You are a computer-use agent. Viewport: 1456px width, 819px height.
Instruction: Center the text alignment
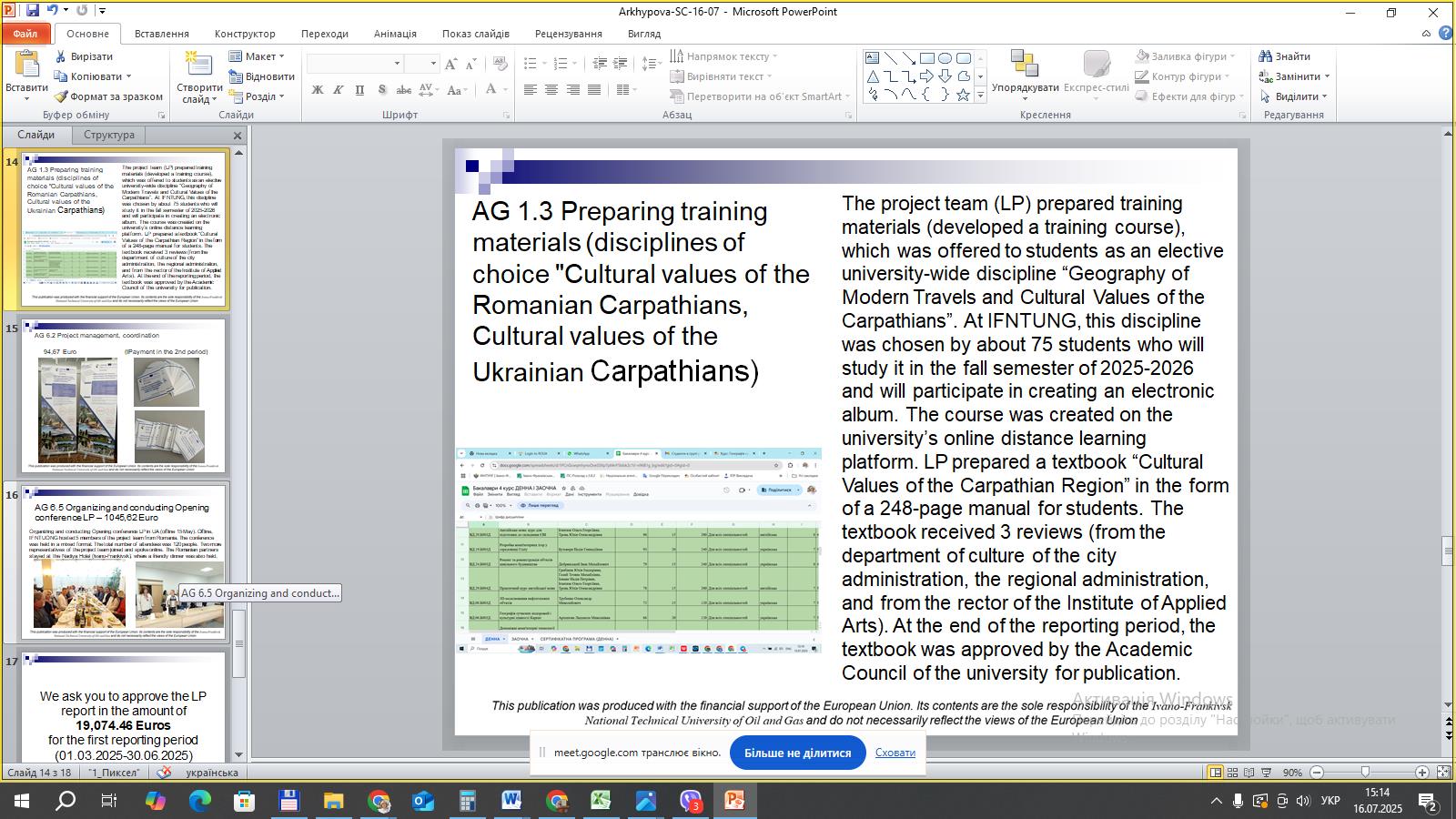pos(551,89)
